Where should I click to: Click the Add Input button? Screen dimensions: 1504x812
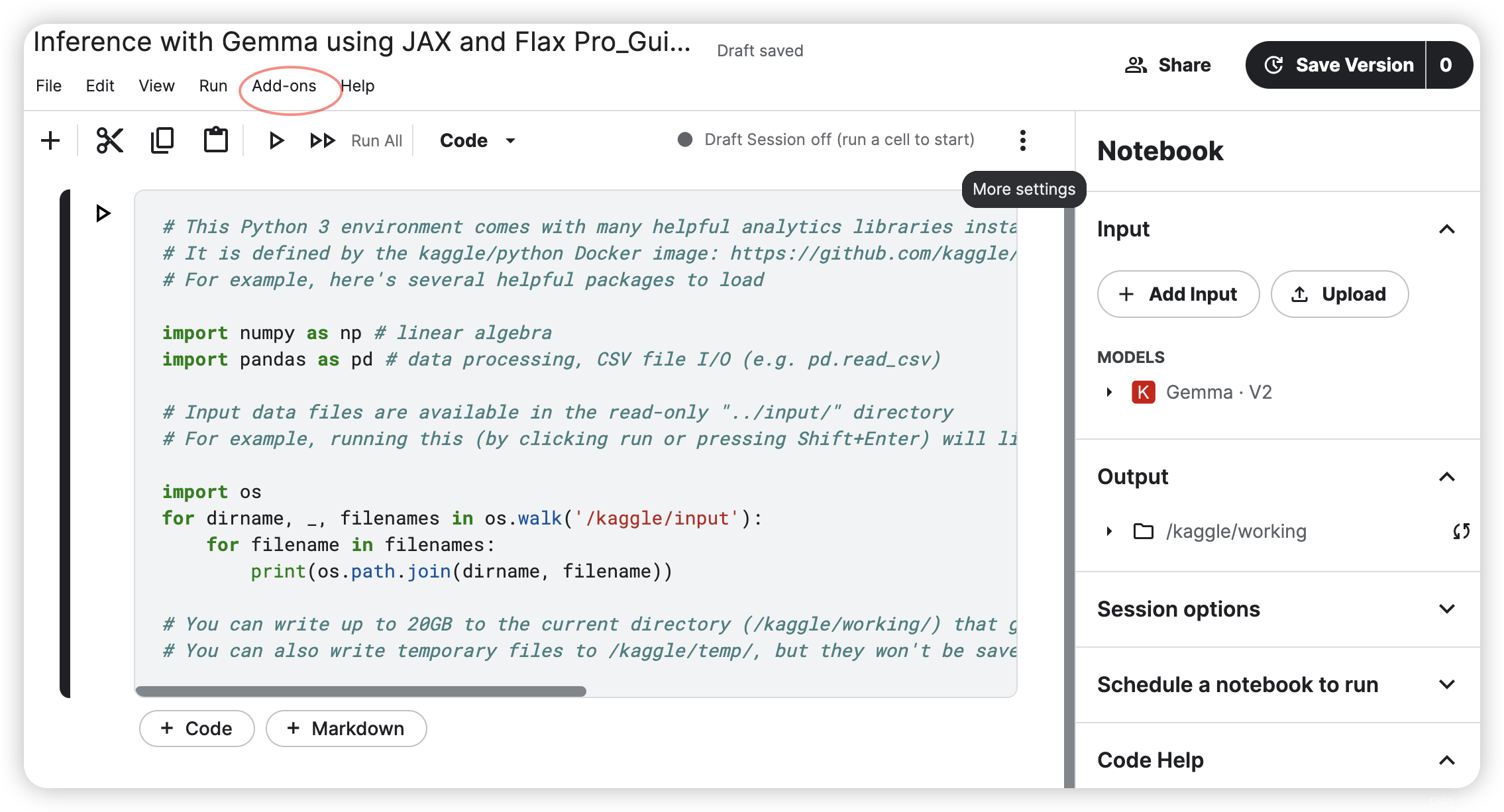click(x=1178, y=294)
